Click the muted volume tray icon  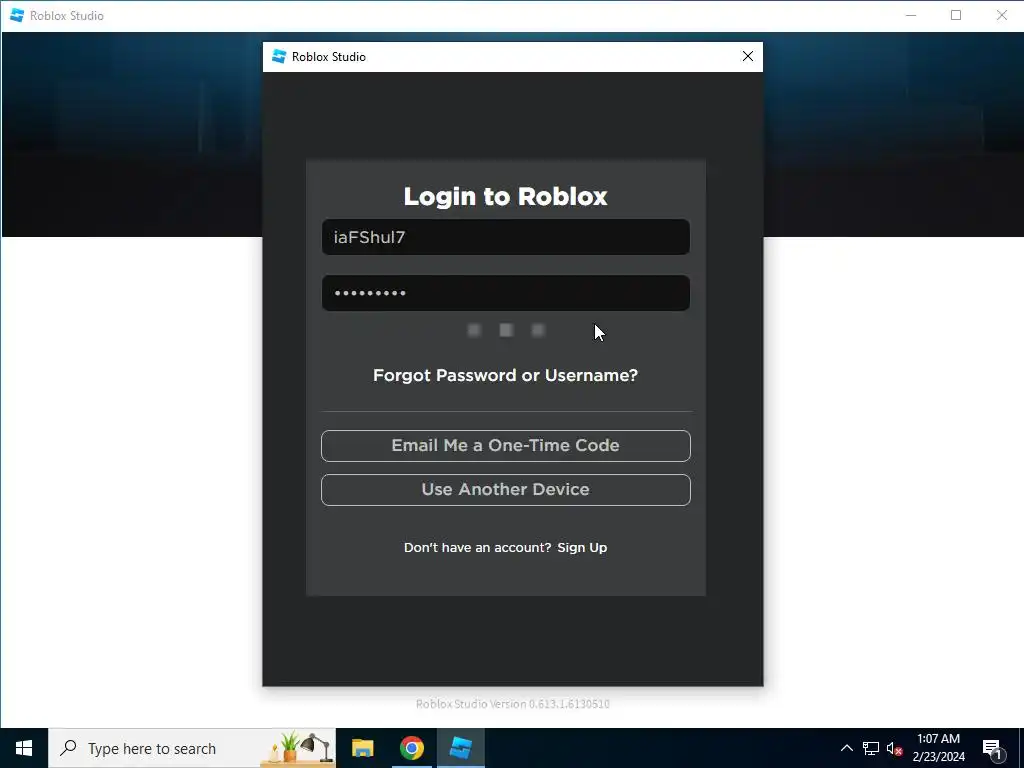tap(894, 748)
